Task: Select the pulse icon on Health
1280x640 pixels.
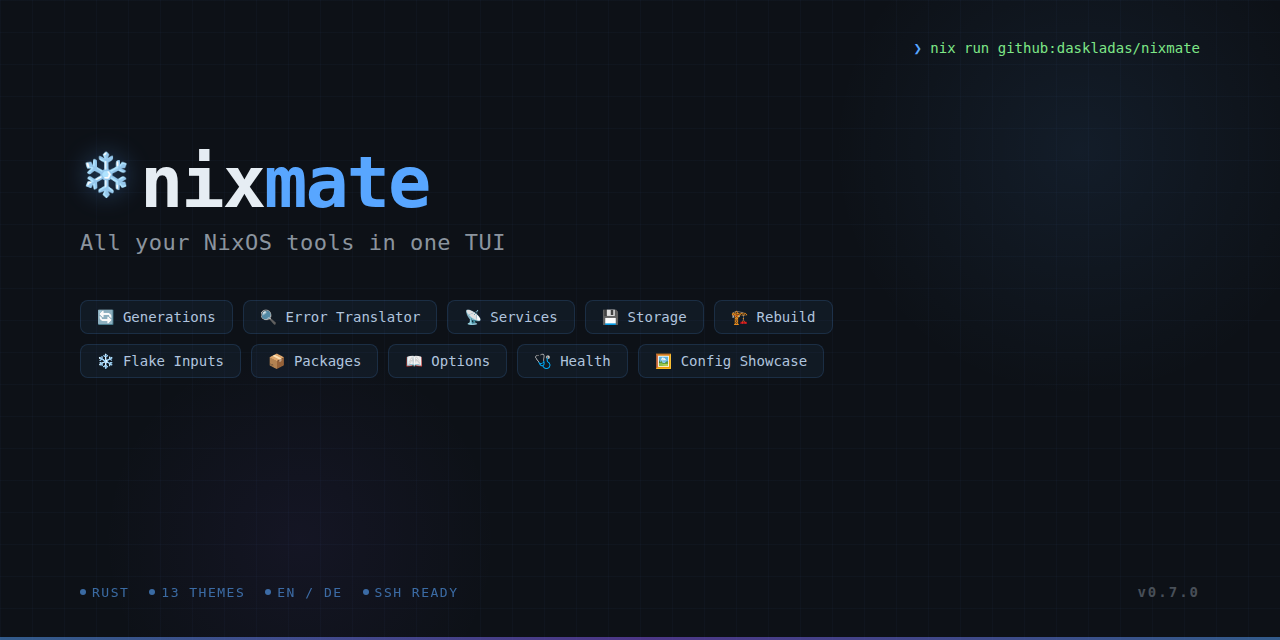Action: (x=543, y=361)
